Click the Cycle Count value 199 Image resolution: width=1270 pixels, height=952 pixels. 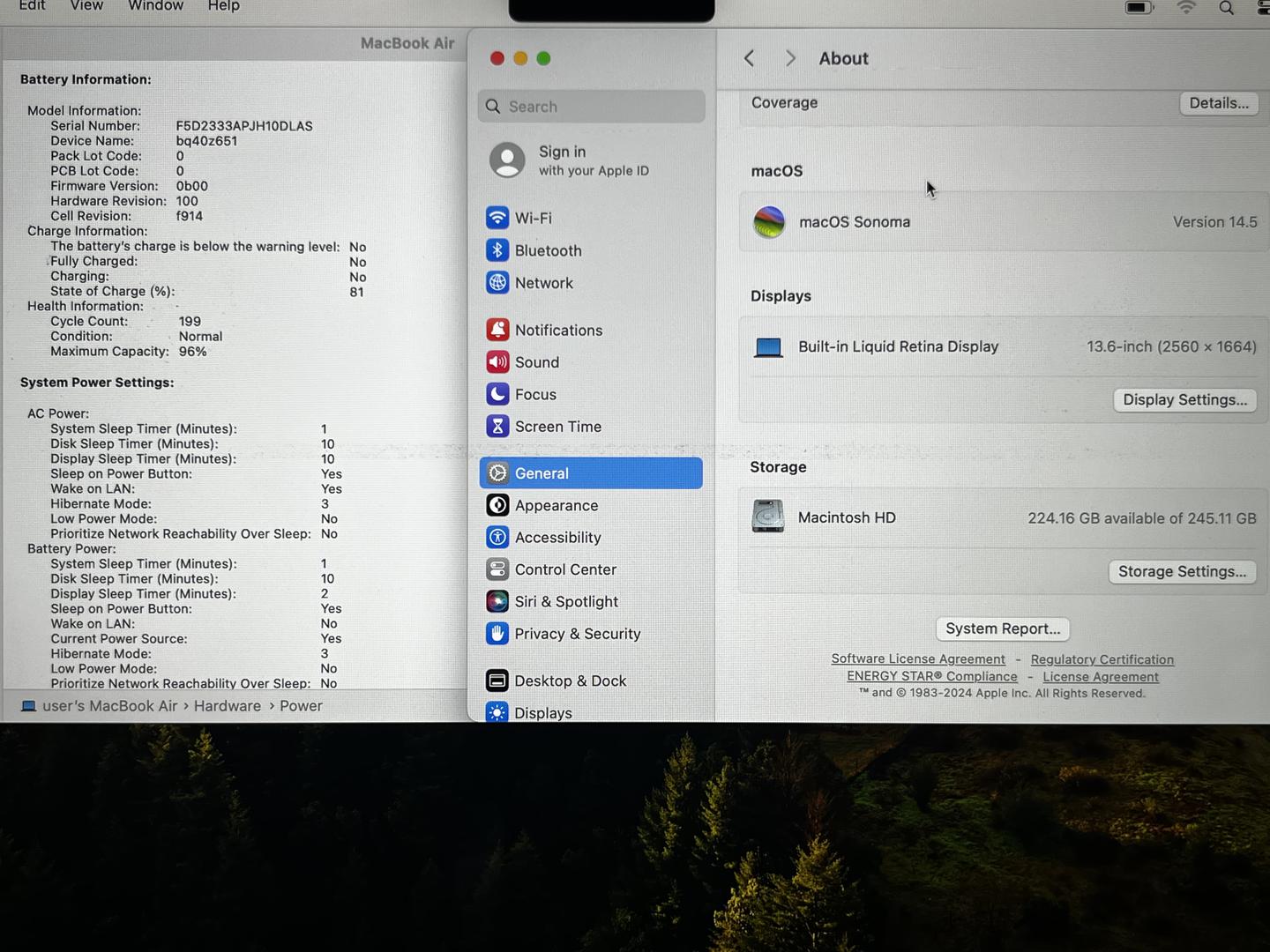click(190, 322)
